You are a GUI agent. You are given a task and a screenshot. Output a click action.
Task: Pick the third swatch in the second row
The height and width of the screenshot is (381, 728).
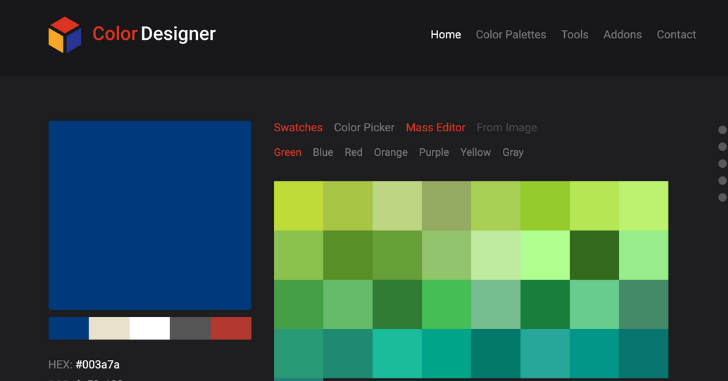397,255
